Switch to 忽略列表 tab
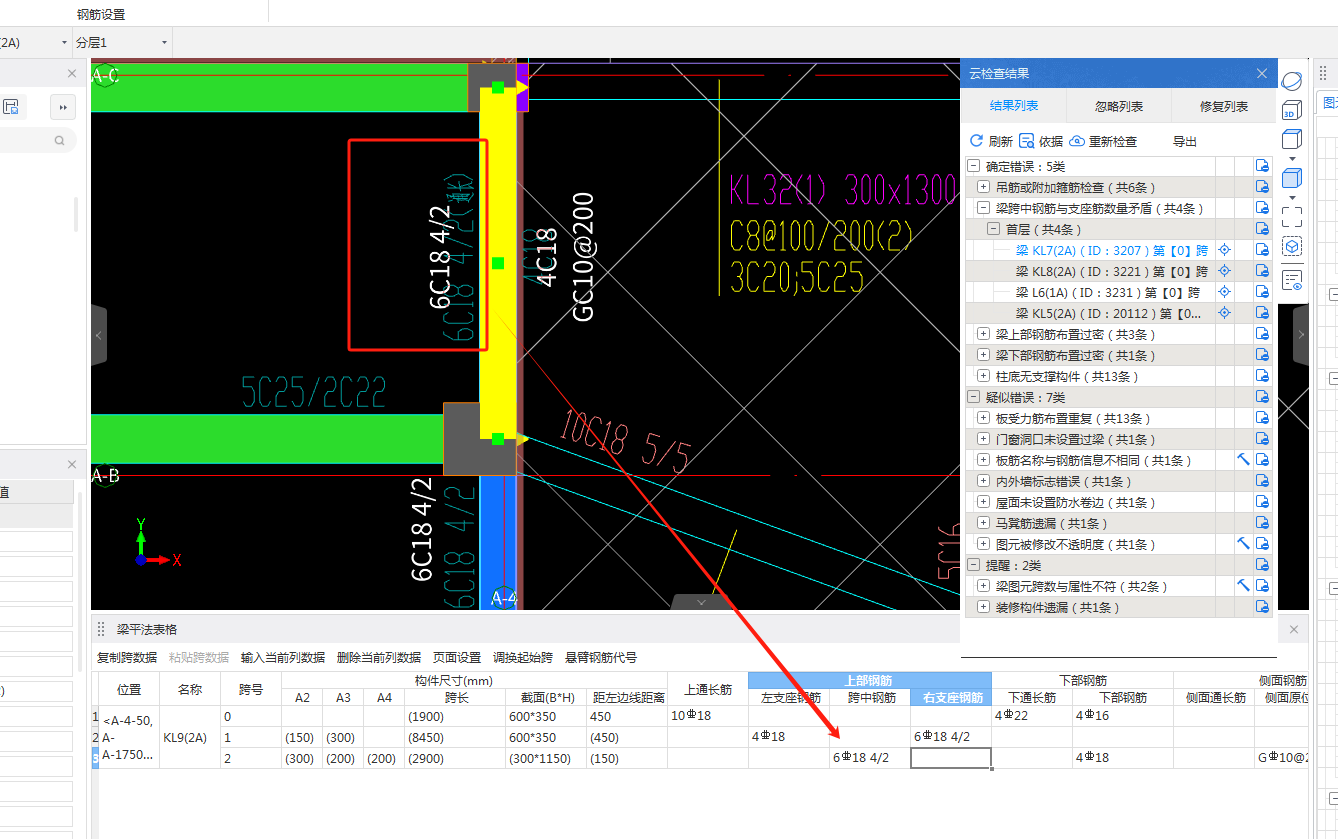The height and width of the screenshot is (839, 1338). click(1119, 106)
